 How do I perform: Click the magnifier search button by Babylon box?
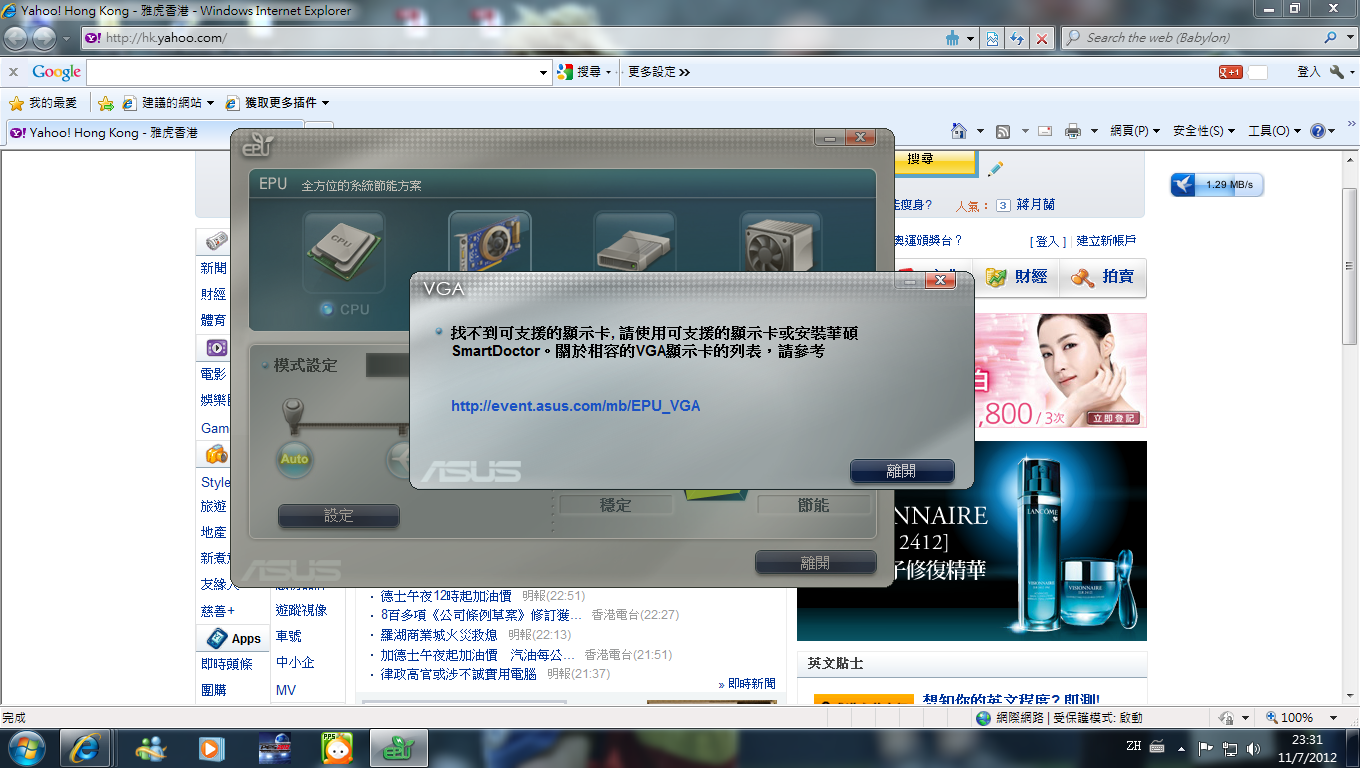1331,38
